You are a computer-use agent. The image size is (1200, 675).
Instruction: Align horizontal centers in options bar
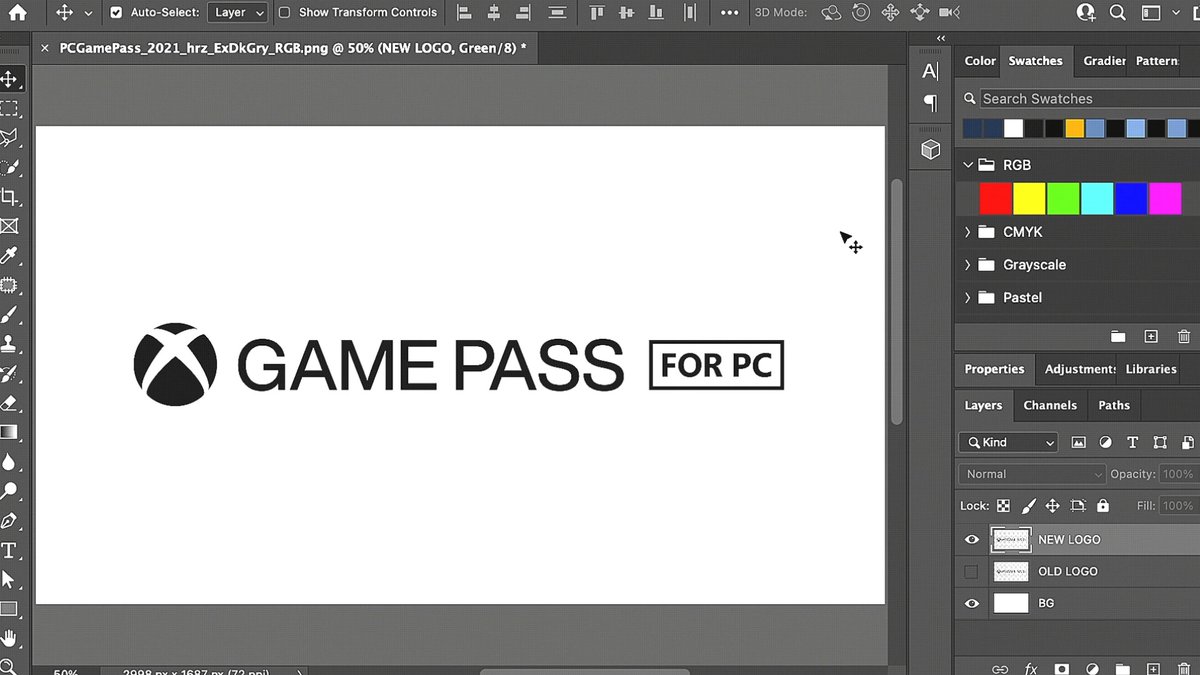(495, 13)
